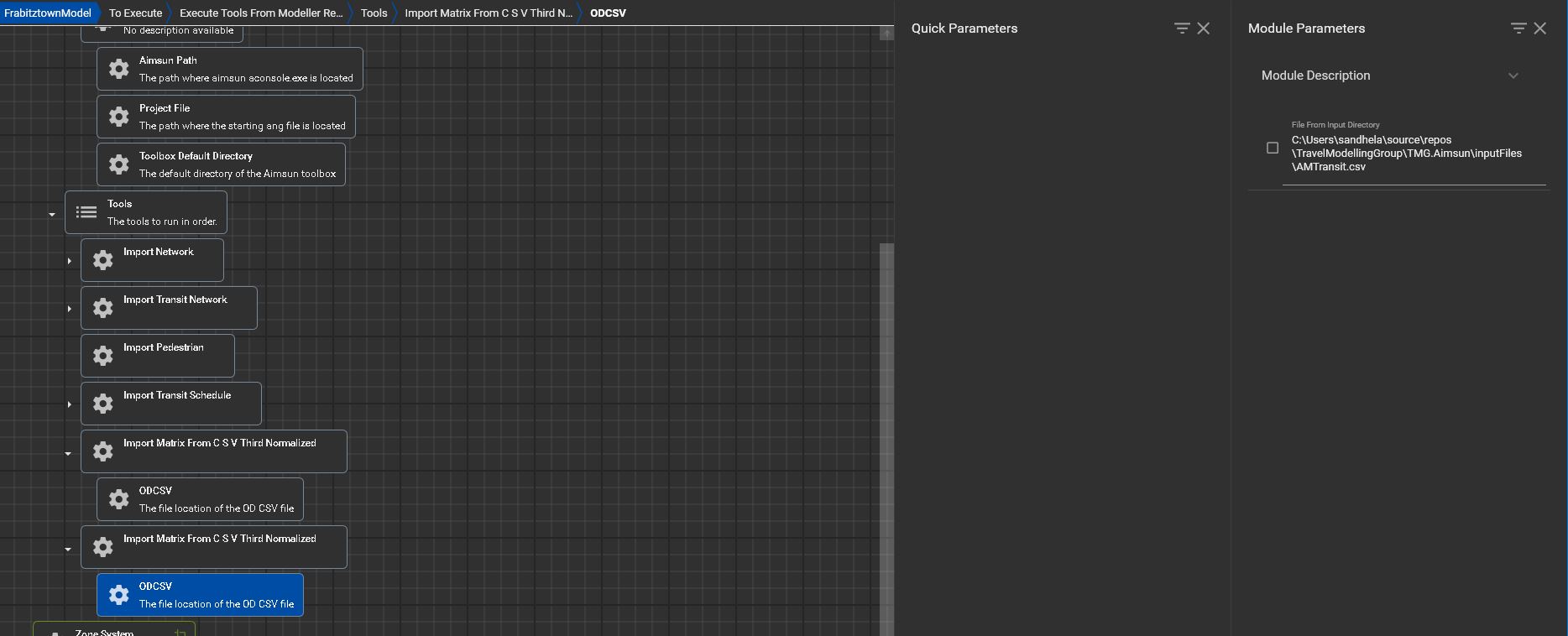Click gear icon of Import Transit Network
This screenshot has height=636, width=1568.
[x=103, y=308]
